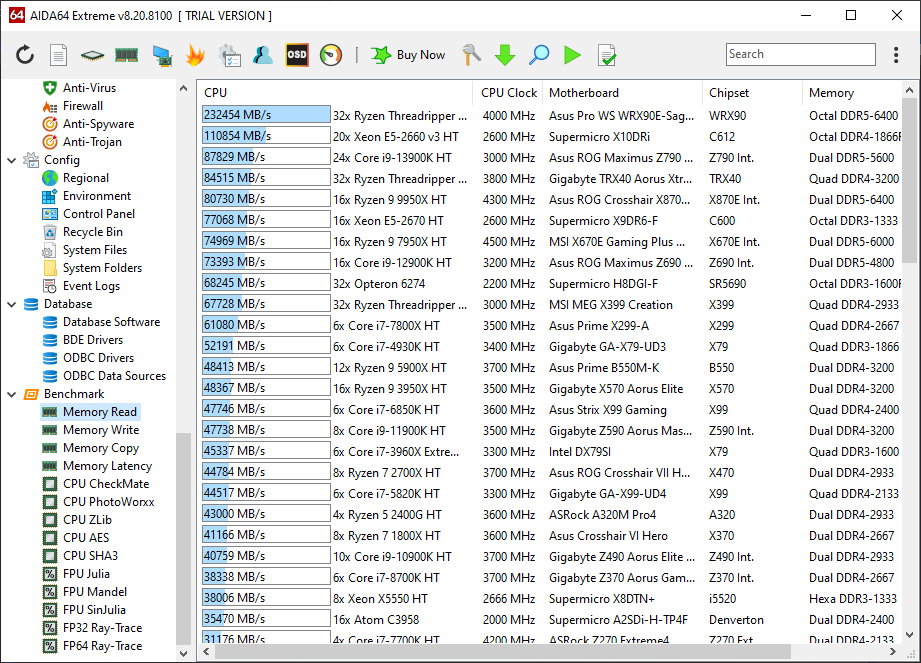Click the magnifier search icon
The width and height of the screenshot is (921, 663).
pos(539,55)
